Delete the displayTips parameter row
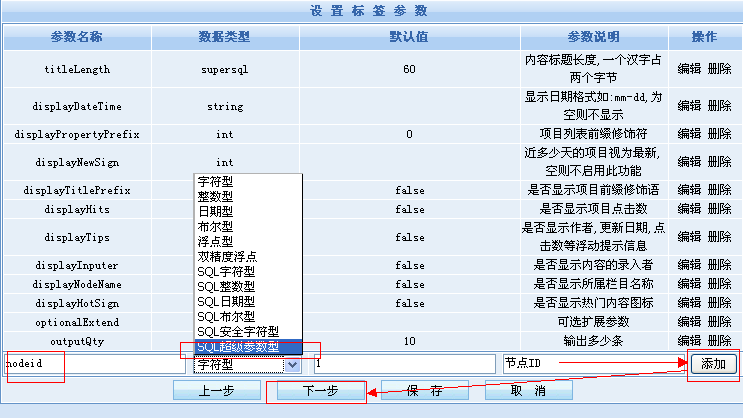This screenshot has height=418, width=743. tap(719, 238)
